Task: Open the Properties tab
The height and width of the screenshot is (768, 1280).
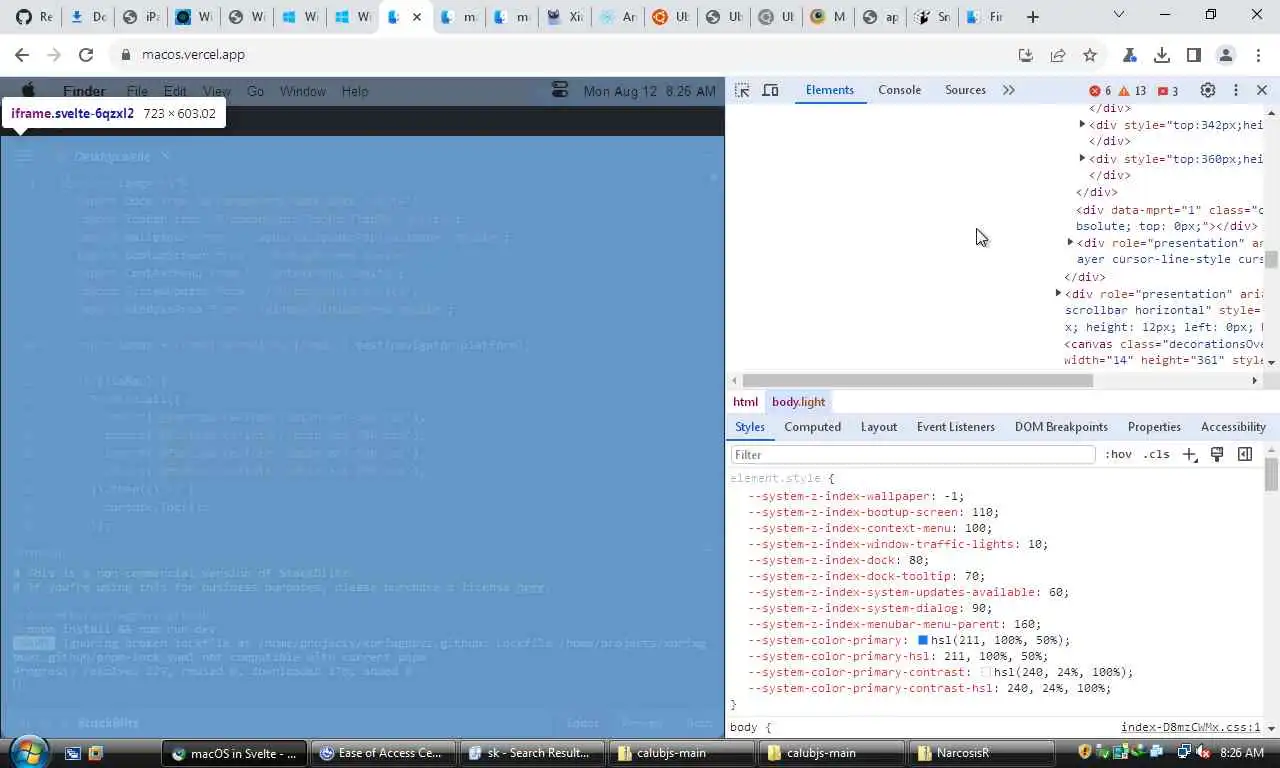Action: click(1154, 427)
